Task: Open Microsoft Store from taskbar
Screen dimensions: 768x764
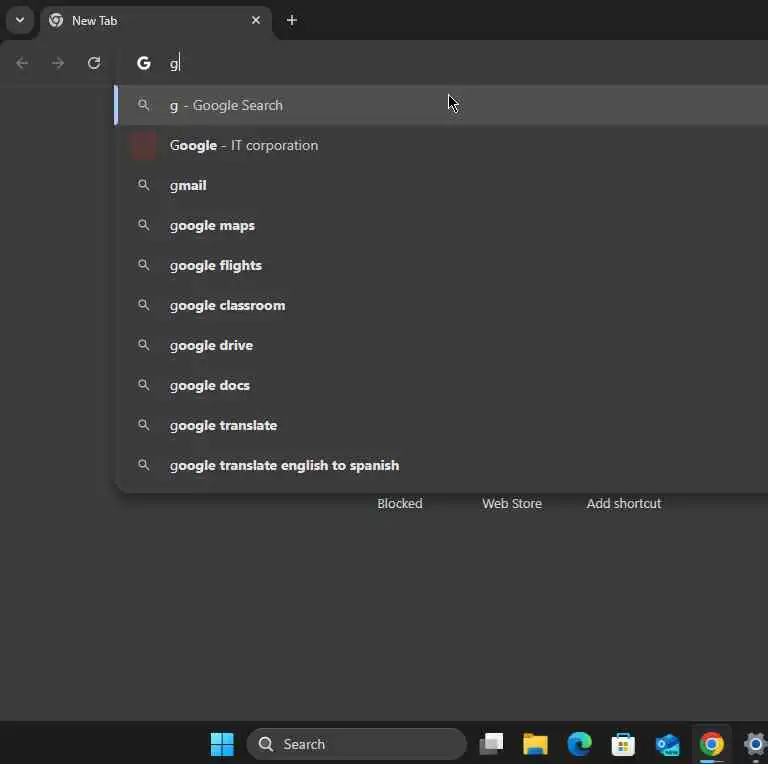Action: click(624, 744)
